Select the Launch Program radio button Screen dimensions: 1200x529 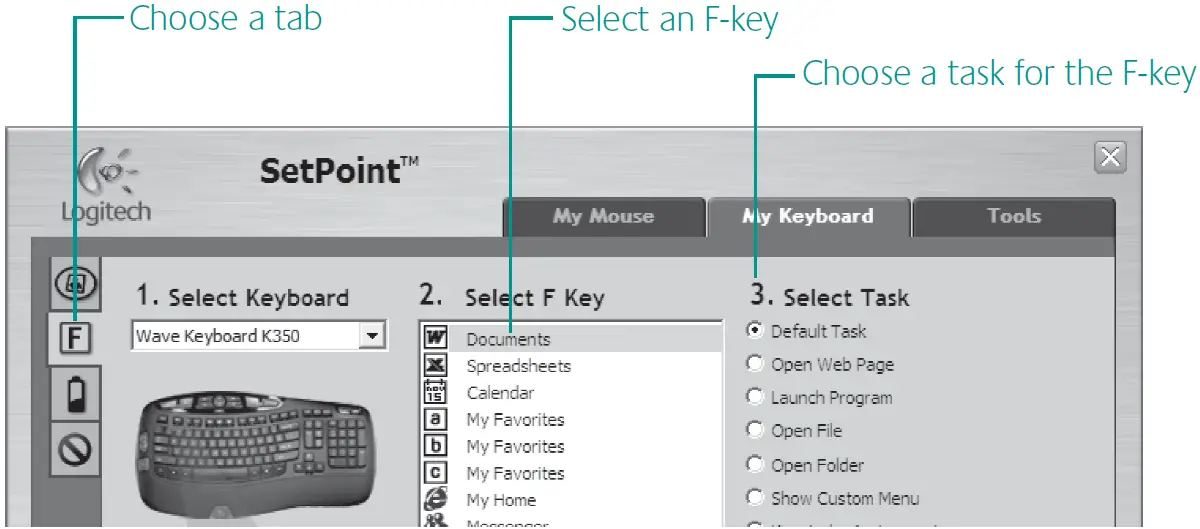[755, 398]
